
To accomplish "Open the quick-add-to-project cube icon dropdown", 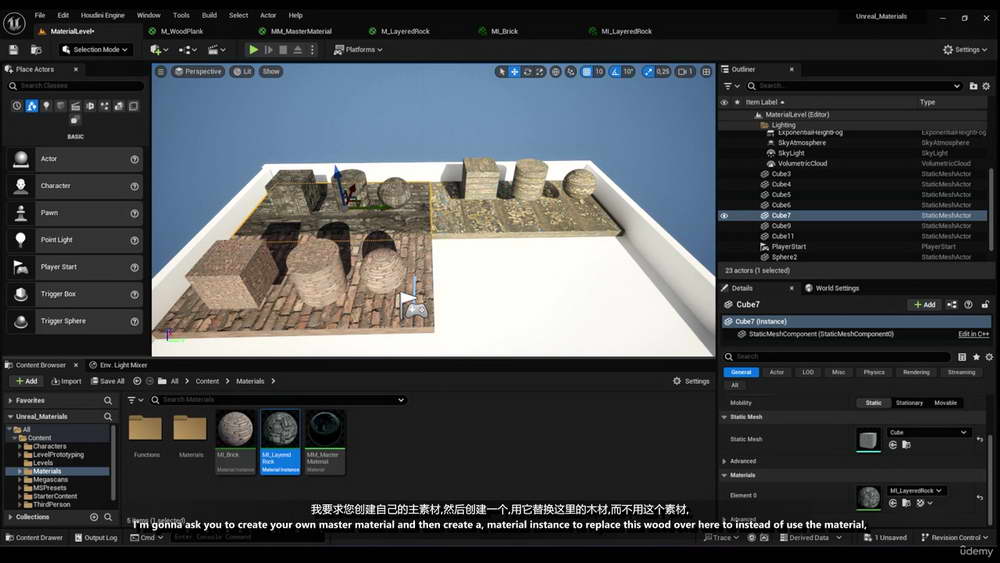I will tap(159, 50).
